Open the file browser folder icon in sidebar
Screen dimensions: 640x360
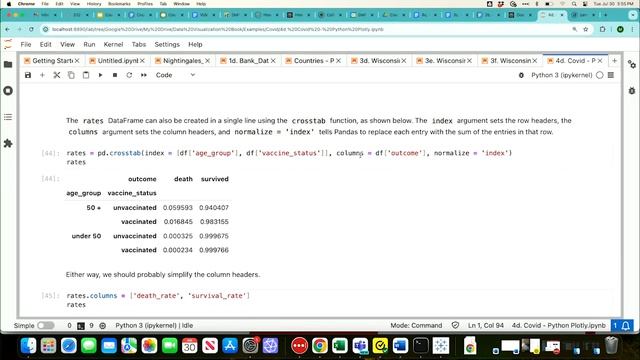(x=8, y=64)
